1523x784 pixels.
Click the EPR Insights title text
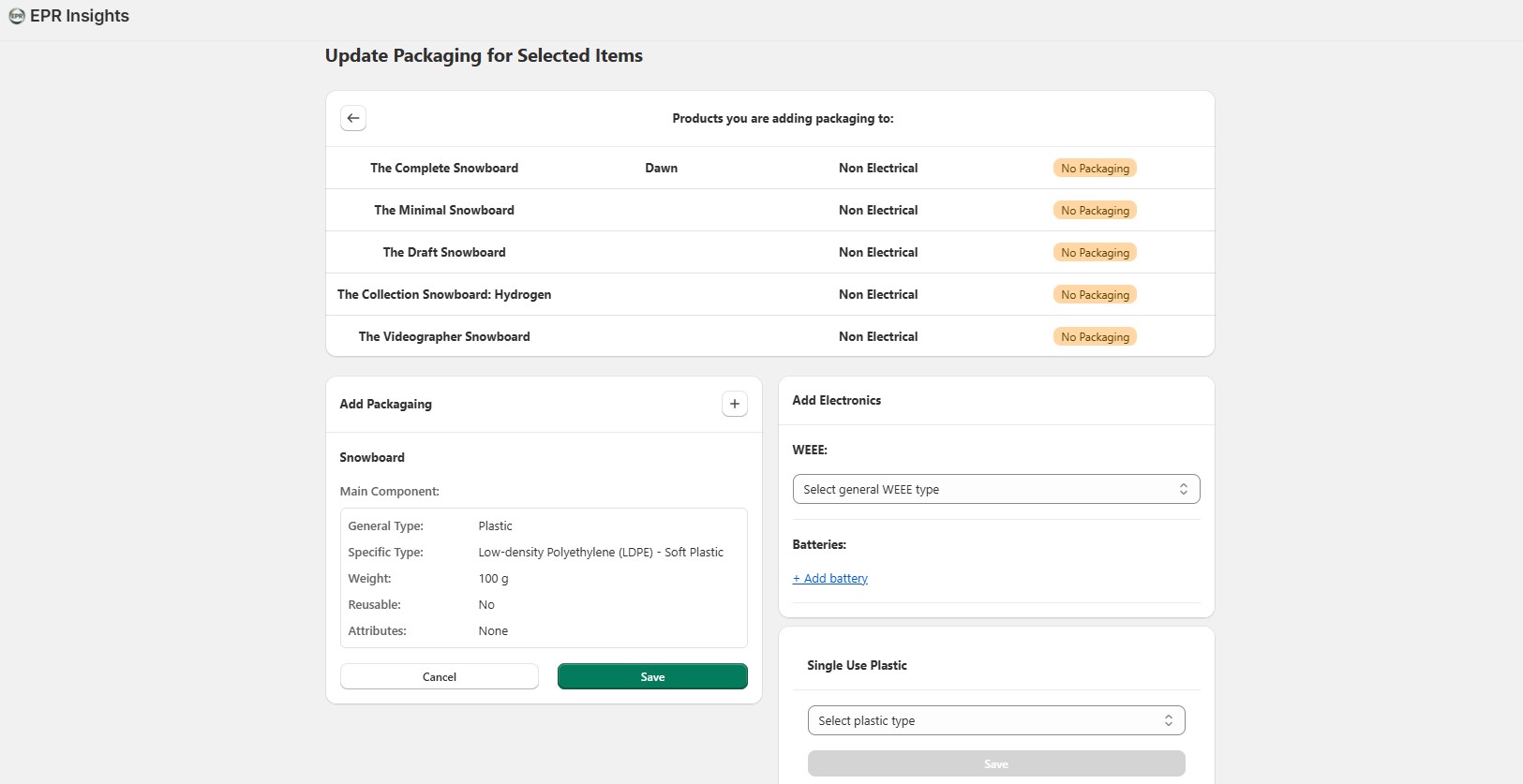pyautogui.click(x=80, y=16)
